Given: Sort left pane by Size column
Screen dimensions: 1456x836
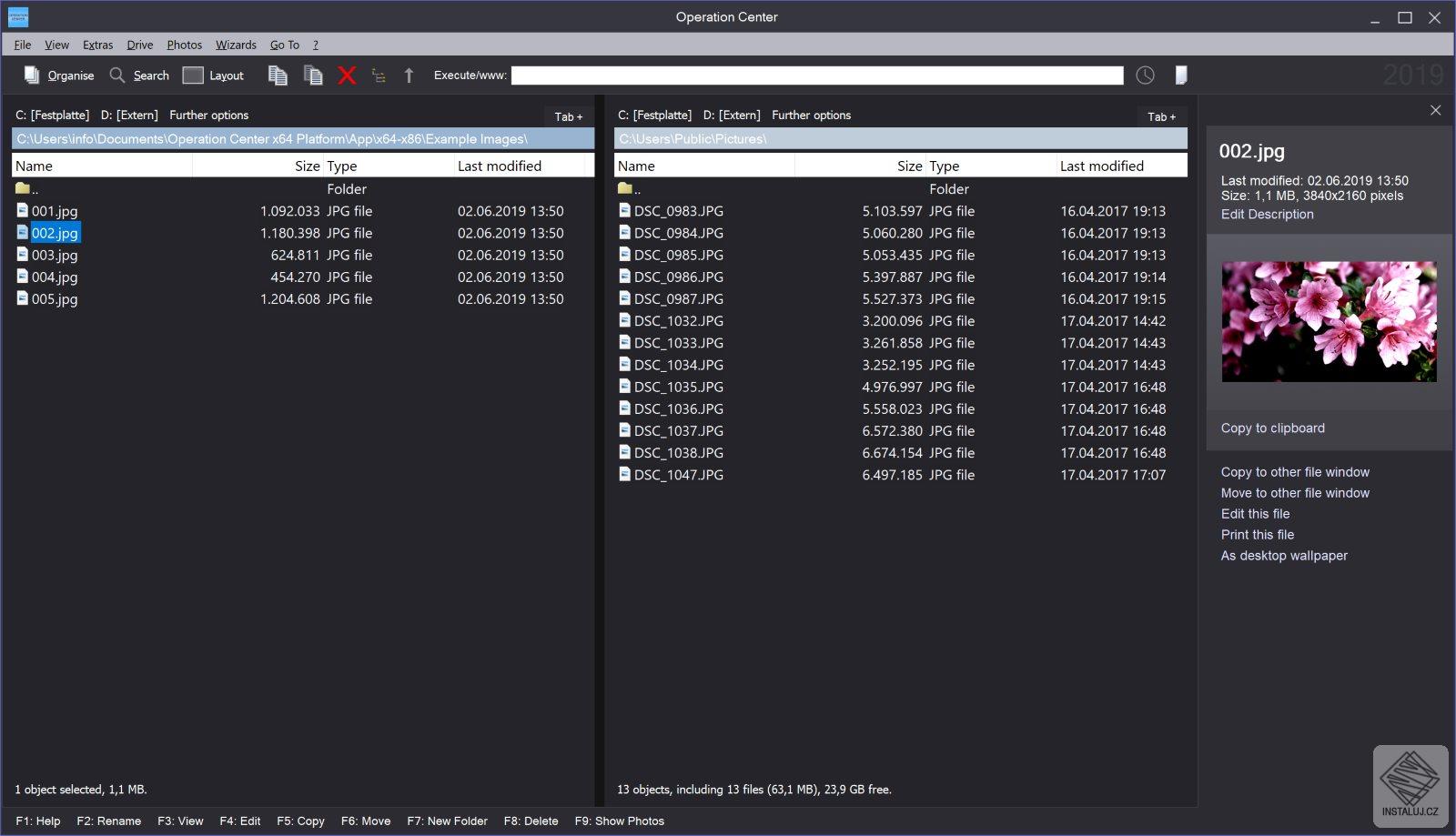Looking at the screenshot, I should click(x=258, y=166).
